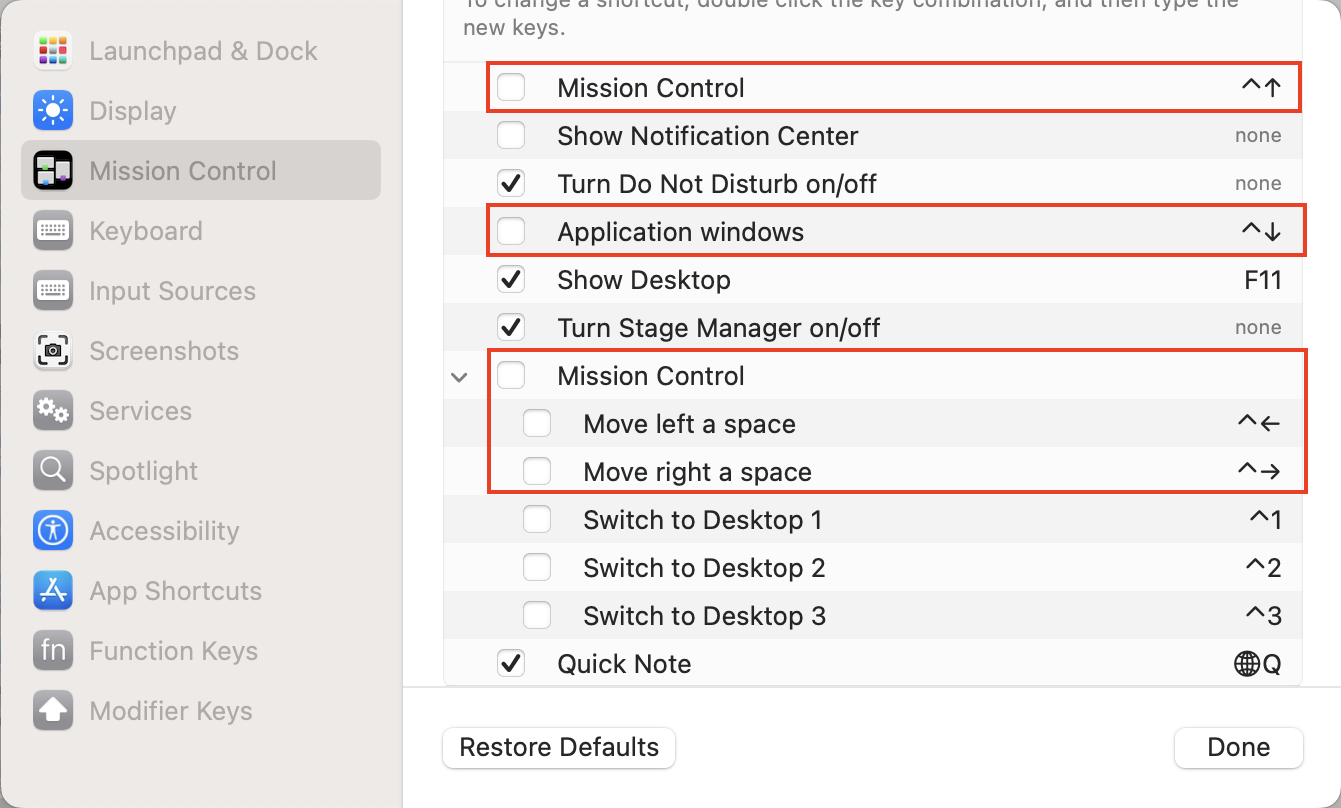Choose Modifier Keys from the sidebar

tap(170, 711)
